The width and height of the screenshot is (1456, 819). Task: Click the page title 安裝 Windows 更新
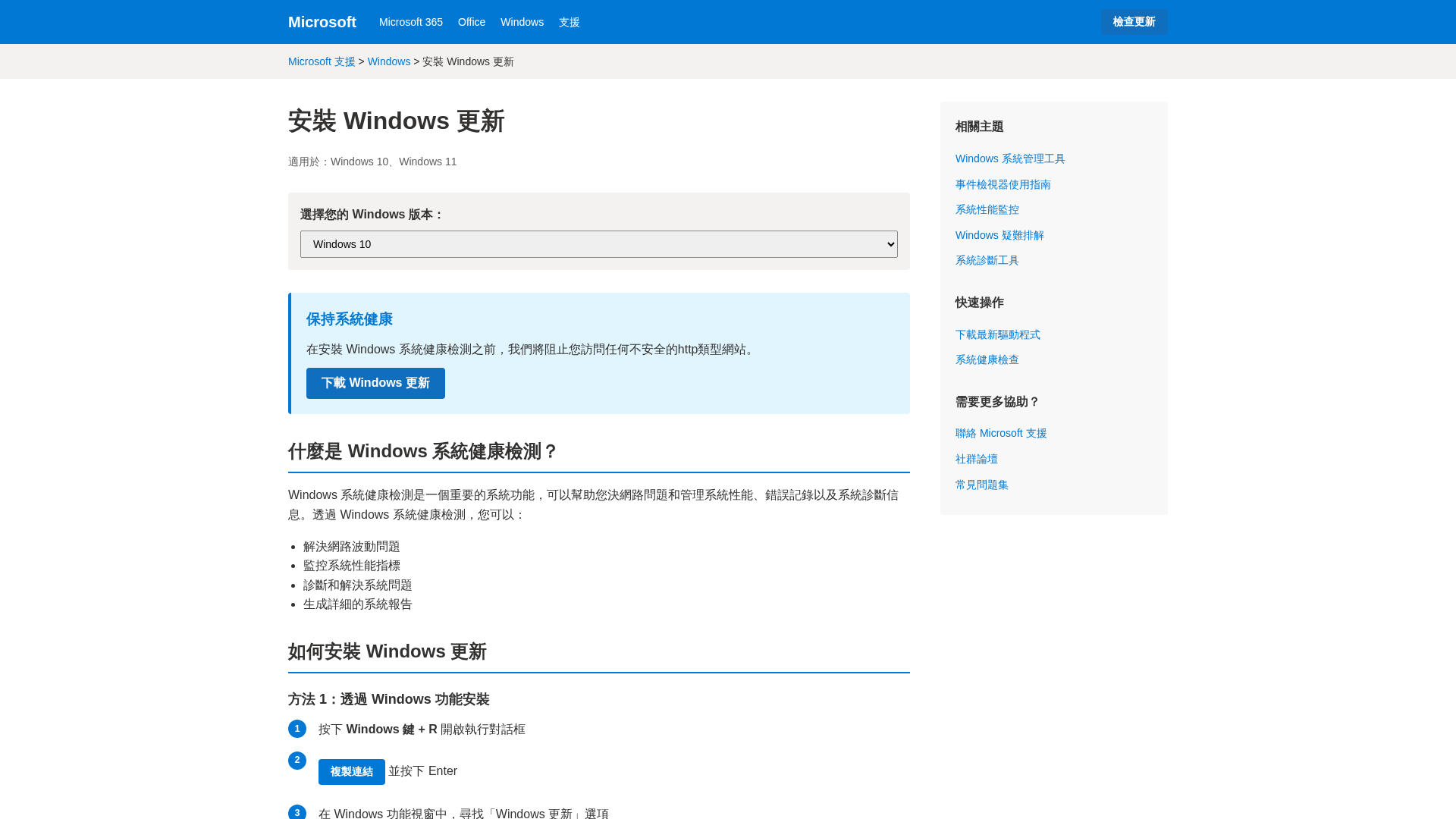click(x=396, y=121)
